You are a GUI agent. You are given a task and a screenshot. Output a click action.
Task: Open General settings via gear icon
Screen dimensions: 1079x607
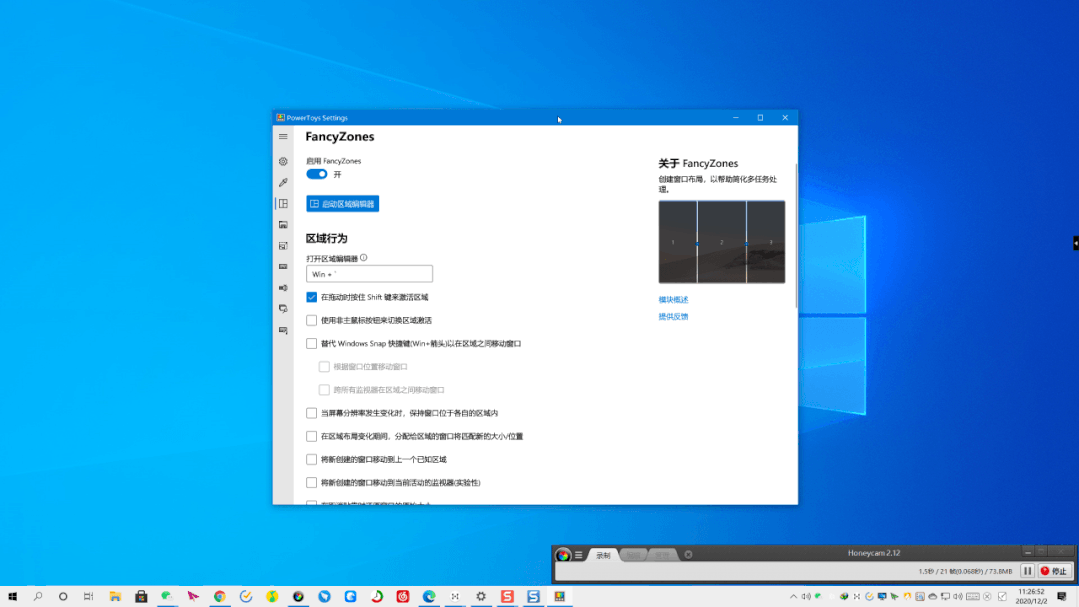(283, 161)
